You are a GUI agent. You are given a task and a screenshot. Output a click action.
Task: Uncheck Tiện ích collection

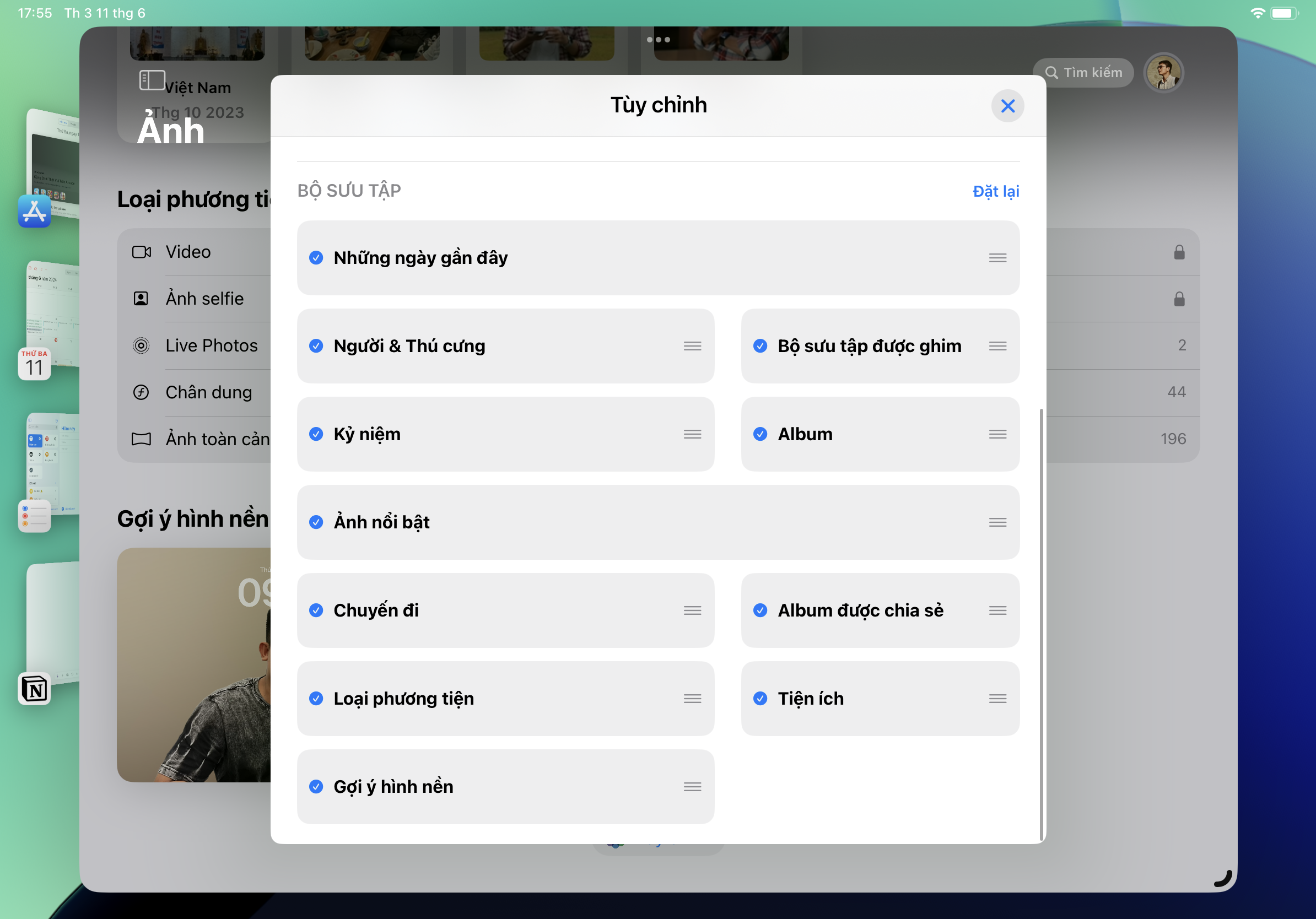coord(760,699)
